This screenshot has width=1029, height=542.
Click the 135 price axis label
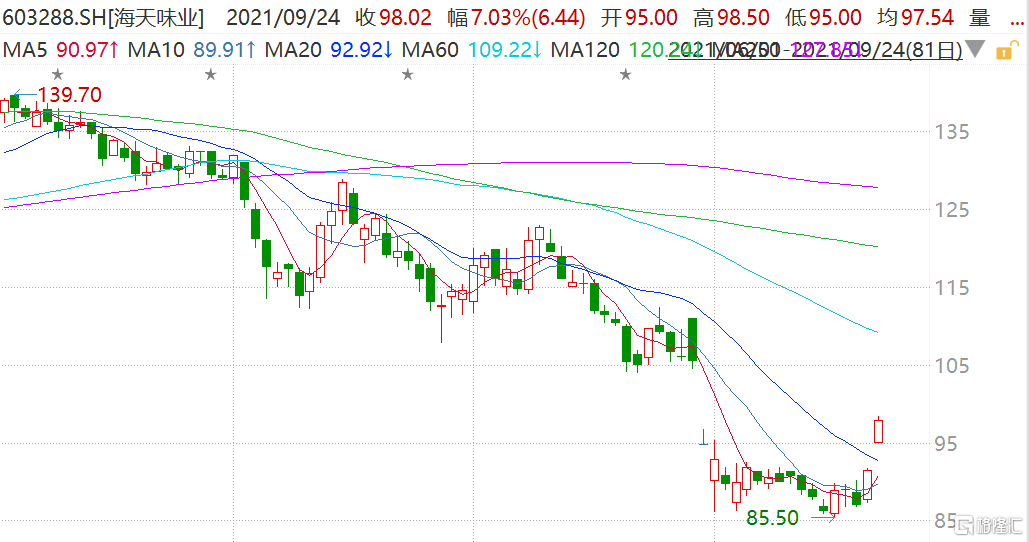tap(952, 132)
